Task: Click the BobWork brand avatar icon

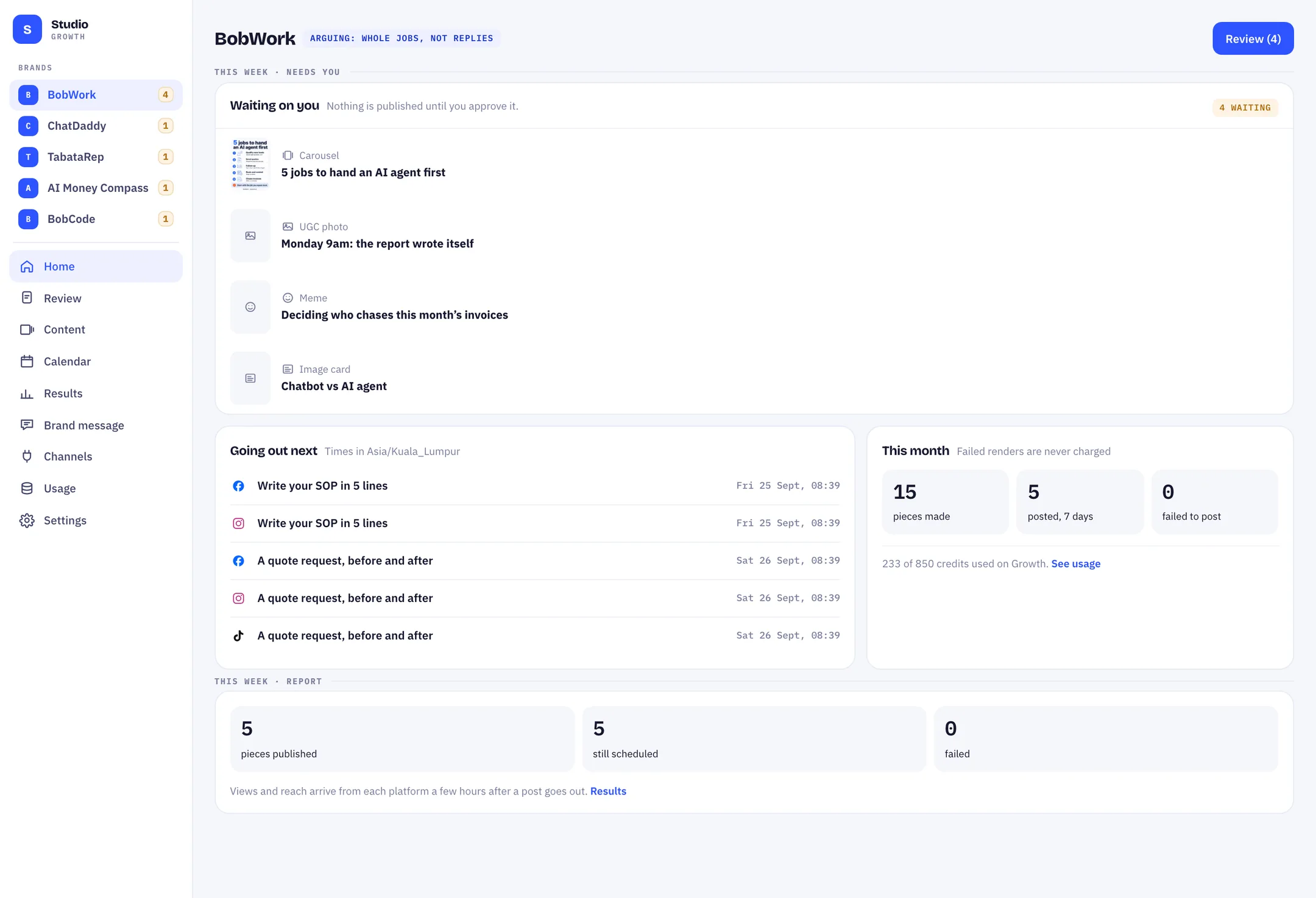Action: [28, 95]
